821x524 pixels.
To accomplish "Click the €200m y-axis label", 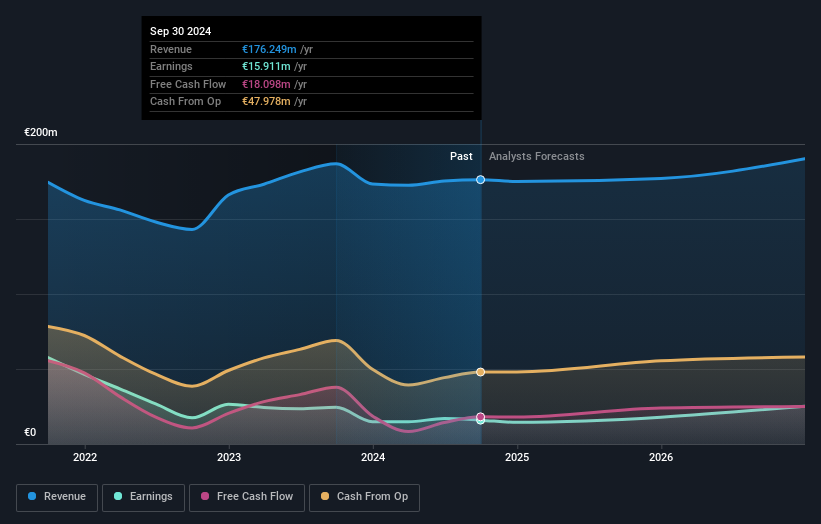I will 41,132.
